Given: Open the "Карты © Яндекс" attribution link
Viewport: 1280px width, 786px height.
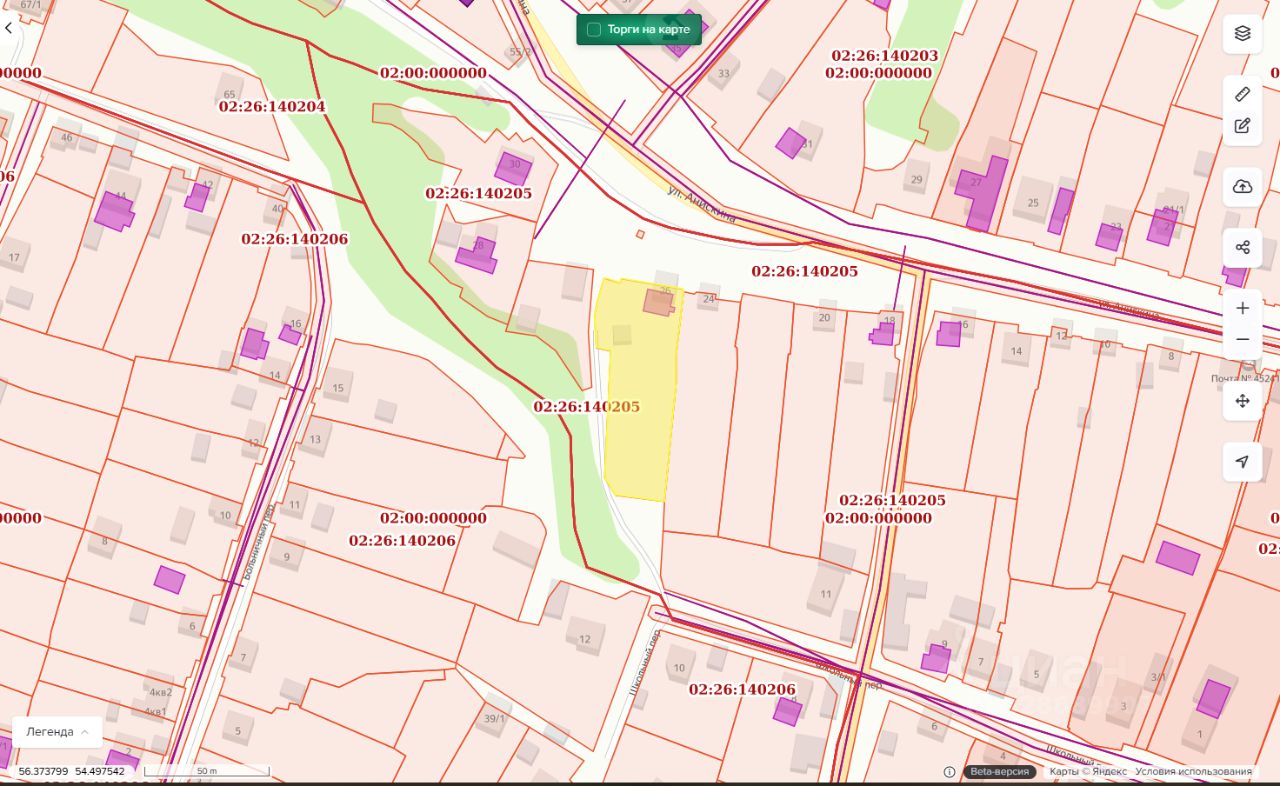Looking at the screenshot, I should [x=1088, y=772].
